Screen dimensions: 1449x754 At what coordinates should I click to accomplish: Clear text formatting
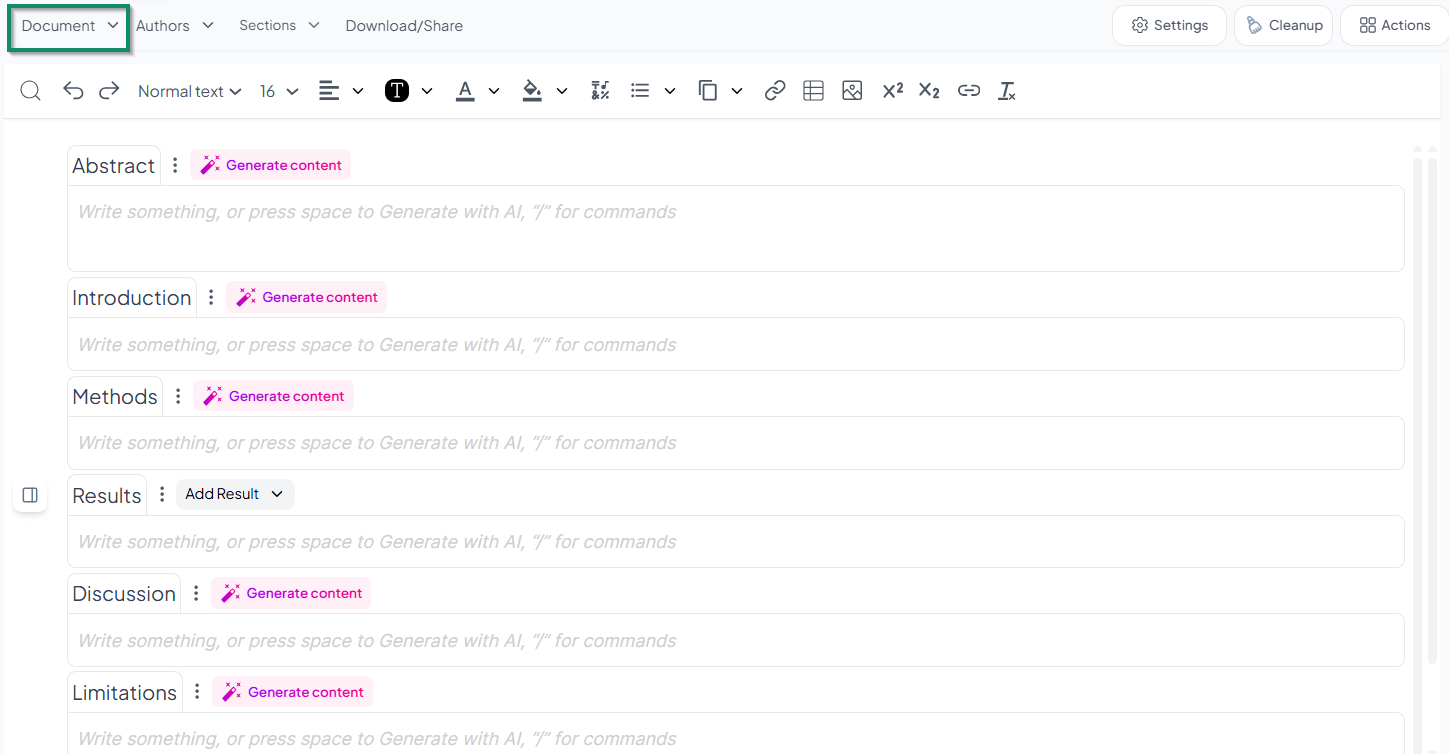tap(1007, 91)
